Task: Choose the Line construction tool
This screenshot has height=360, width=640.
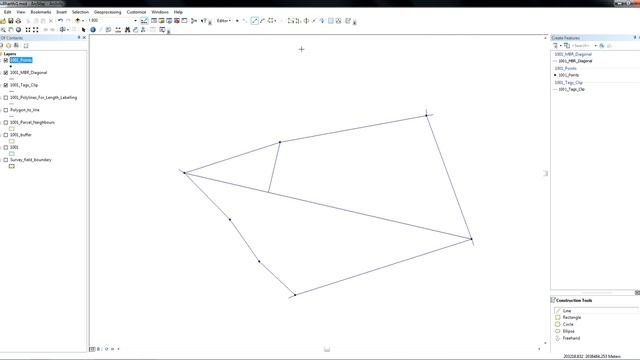Action: tap(567, 311)
